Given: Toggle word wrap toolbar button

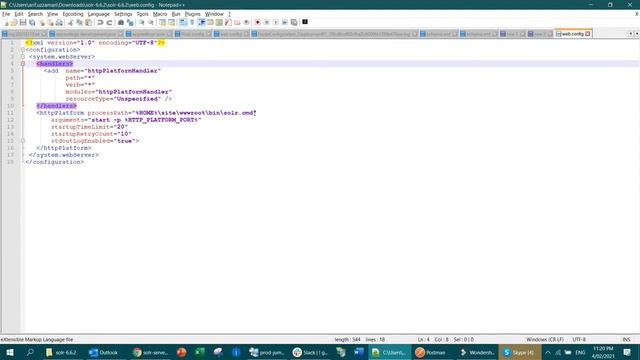Looking at the screenshot, I should pyautogui.click(x=183, y=22).
